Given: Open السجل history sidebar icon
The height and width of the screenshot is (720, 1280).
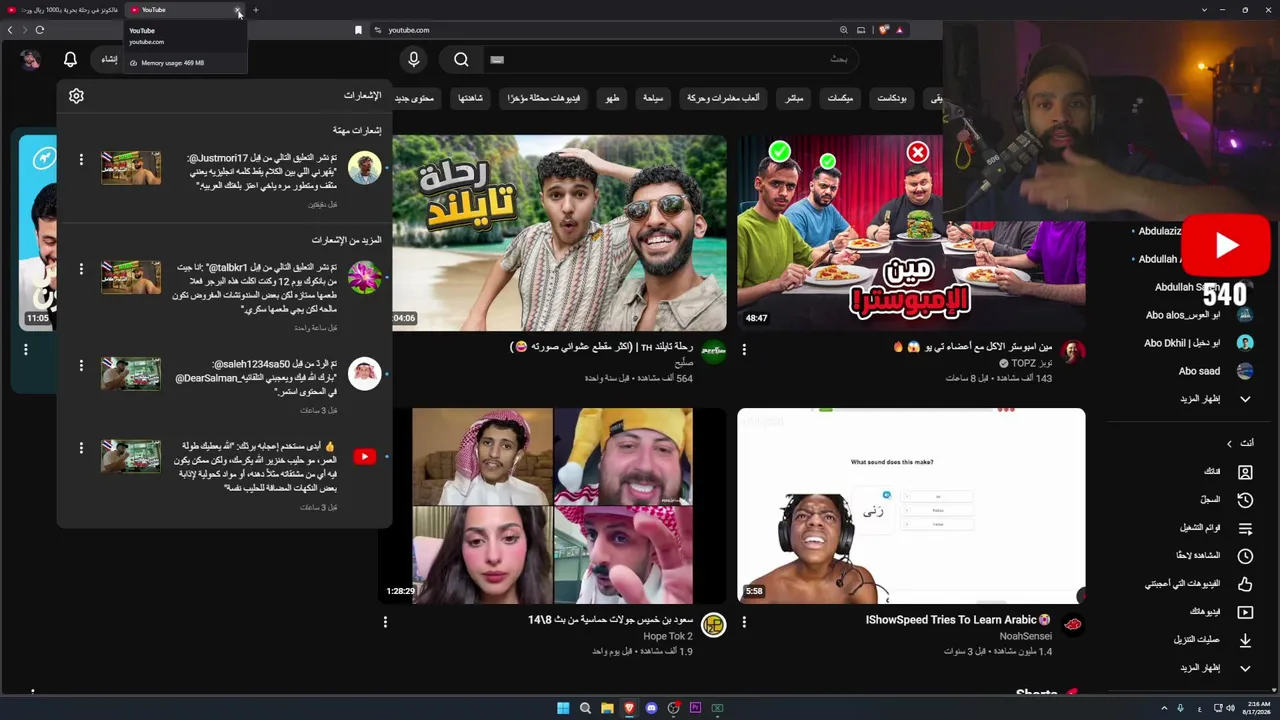Looking at the screenshot, I should 1245,500.
